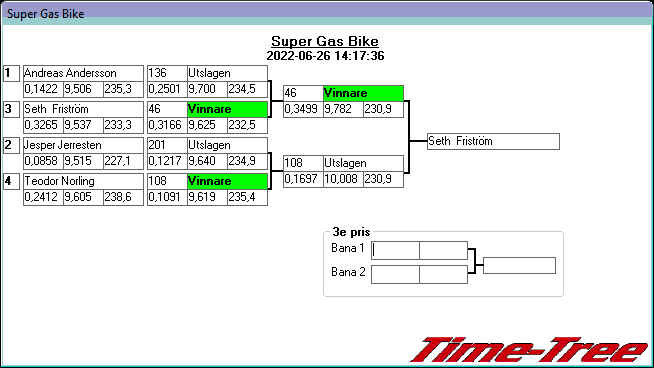Click seed number 1 box
The width and height of the screenshot is (654, 368).
point(11,73)
